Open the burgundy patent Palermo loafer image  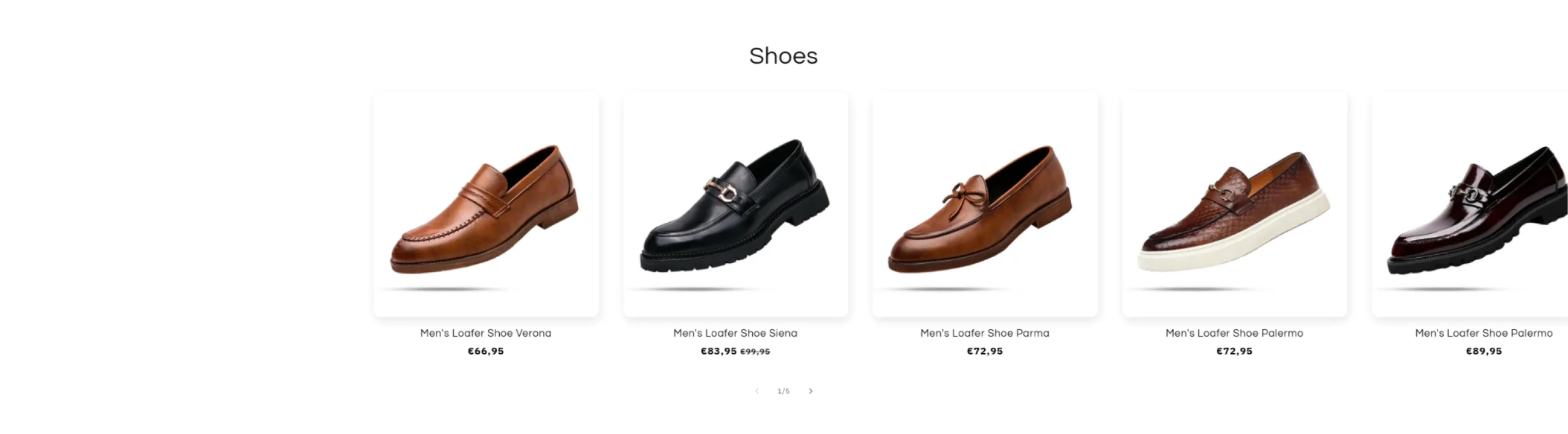[1476, 204]
